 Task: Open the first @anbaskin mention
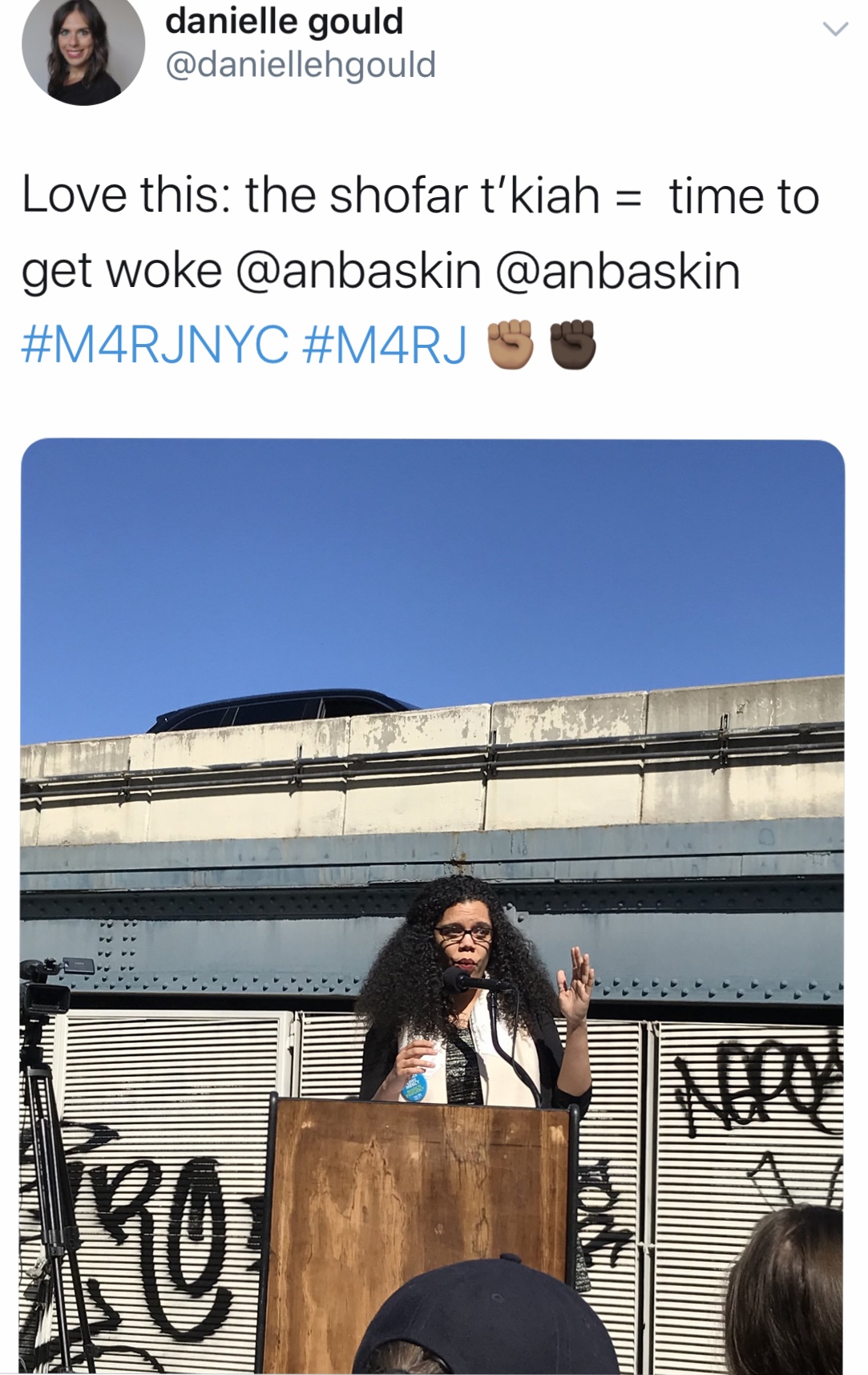click(x=358, y=271)
